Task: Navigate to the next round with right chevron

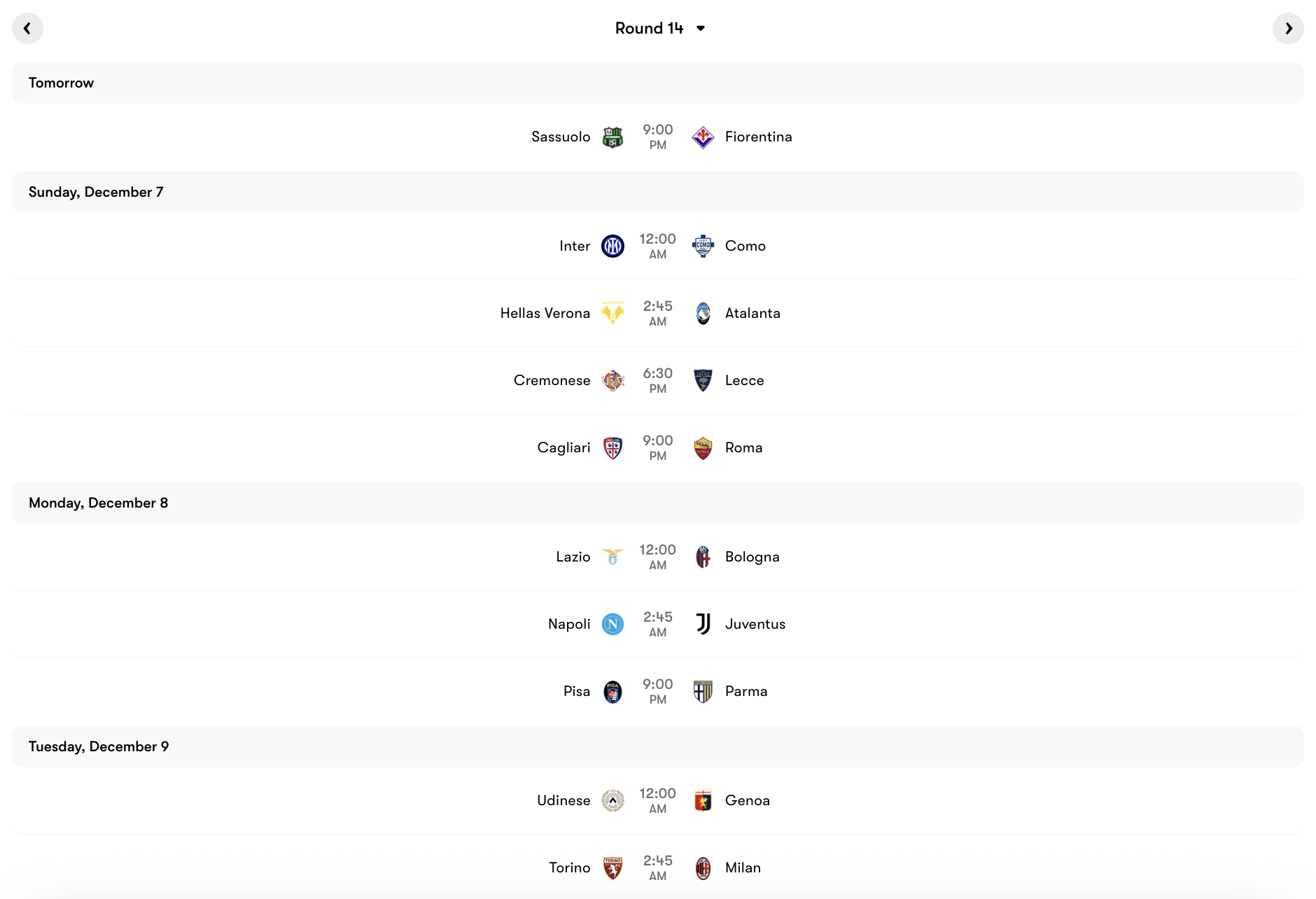Action: [x=1289, y=28]
